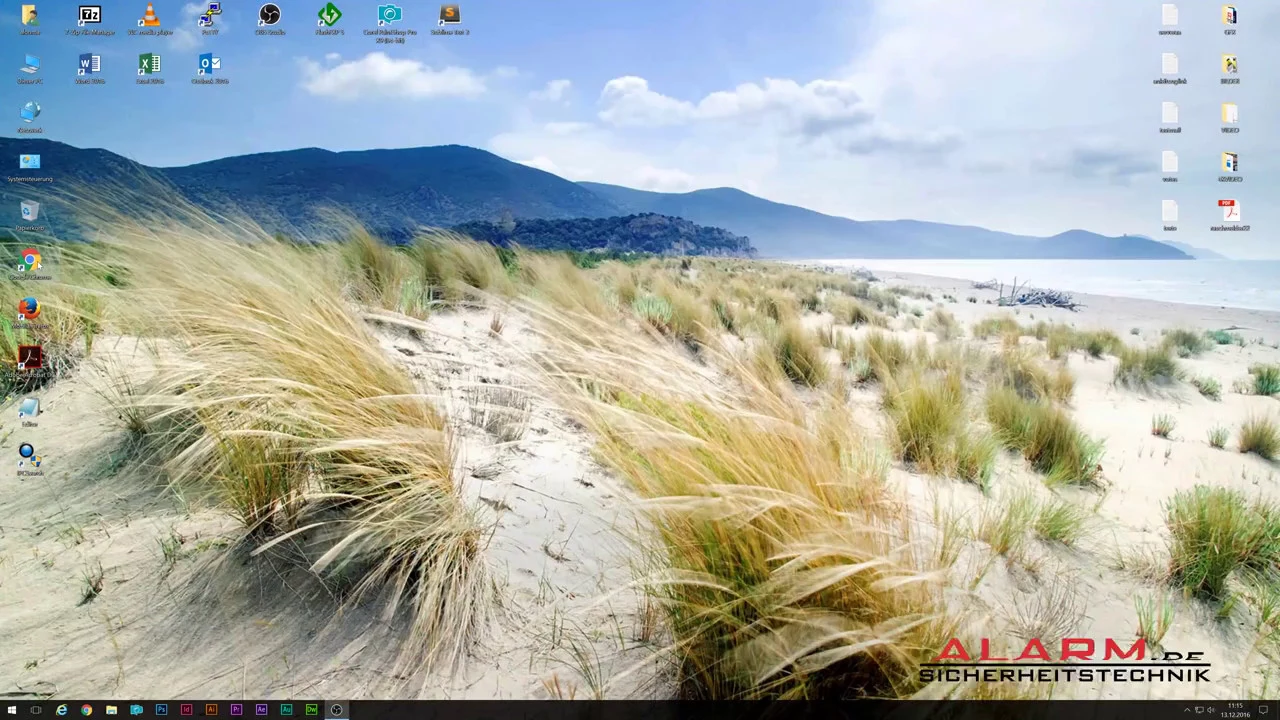Open the taskbar clock and calendar
This screenshot has height=720, width=1280.
[x=1235, y=710]
